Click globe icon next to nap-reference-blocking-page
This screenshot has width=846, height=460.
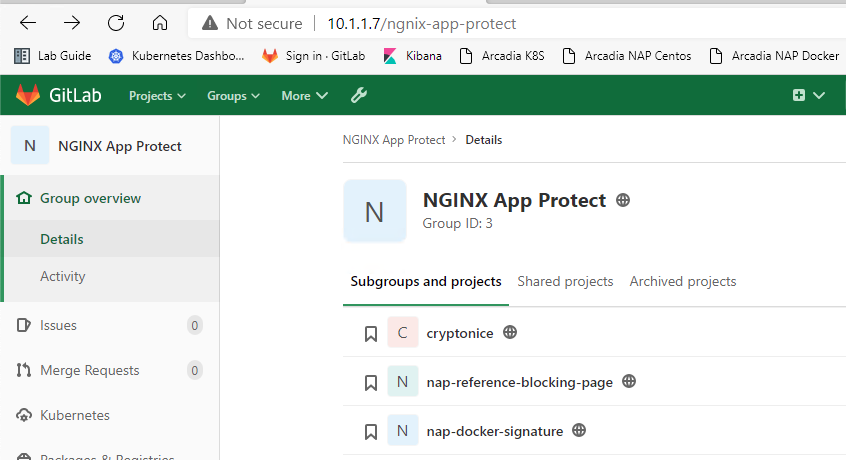[x=629, y=381]
